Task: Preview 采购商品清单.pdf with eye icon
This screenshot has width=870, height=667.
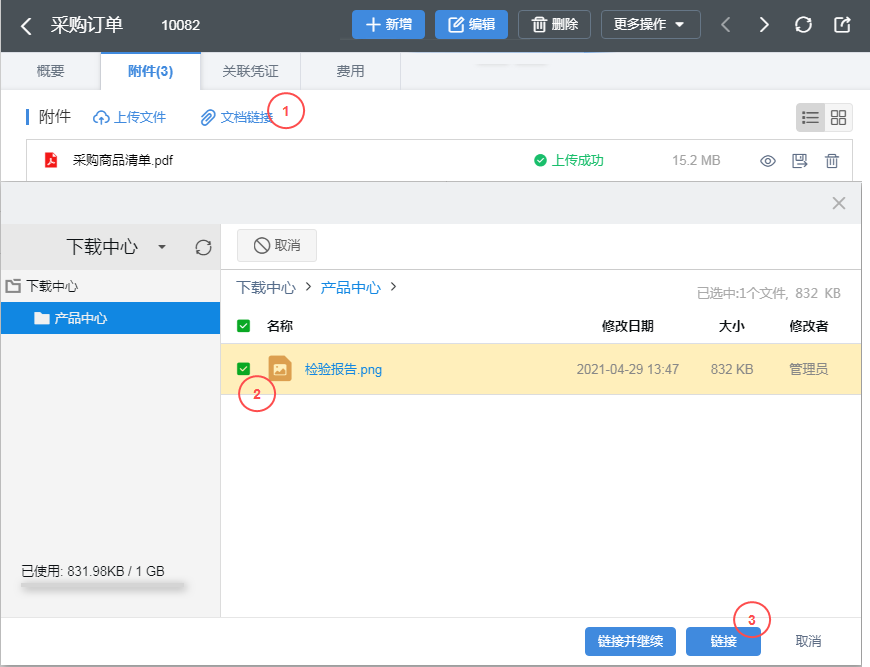Action: [768, 161]
